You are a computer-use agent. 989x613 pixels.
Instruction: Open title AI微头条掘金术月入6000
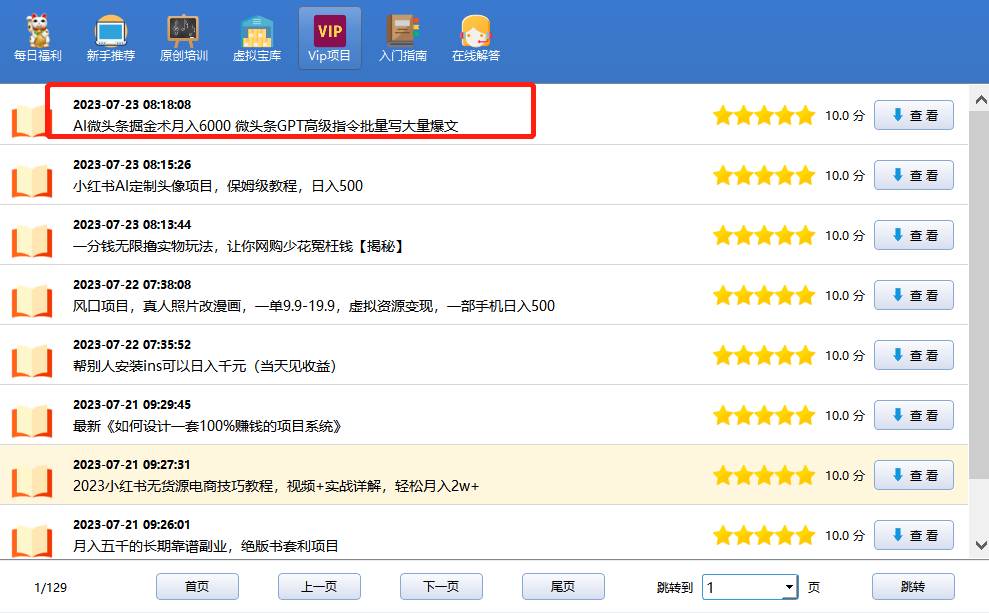(x=266, y=126)
